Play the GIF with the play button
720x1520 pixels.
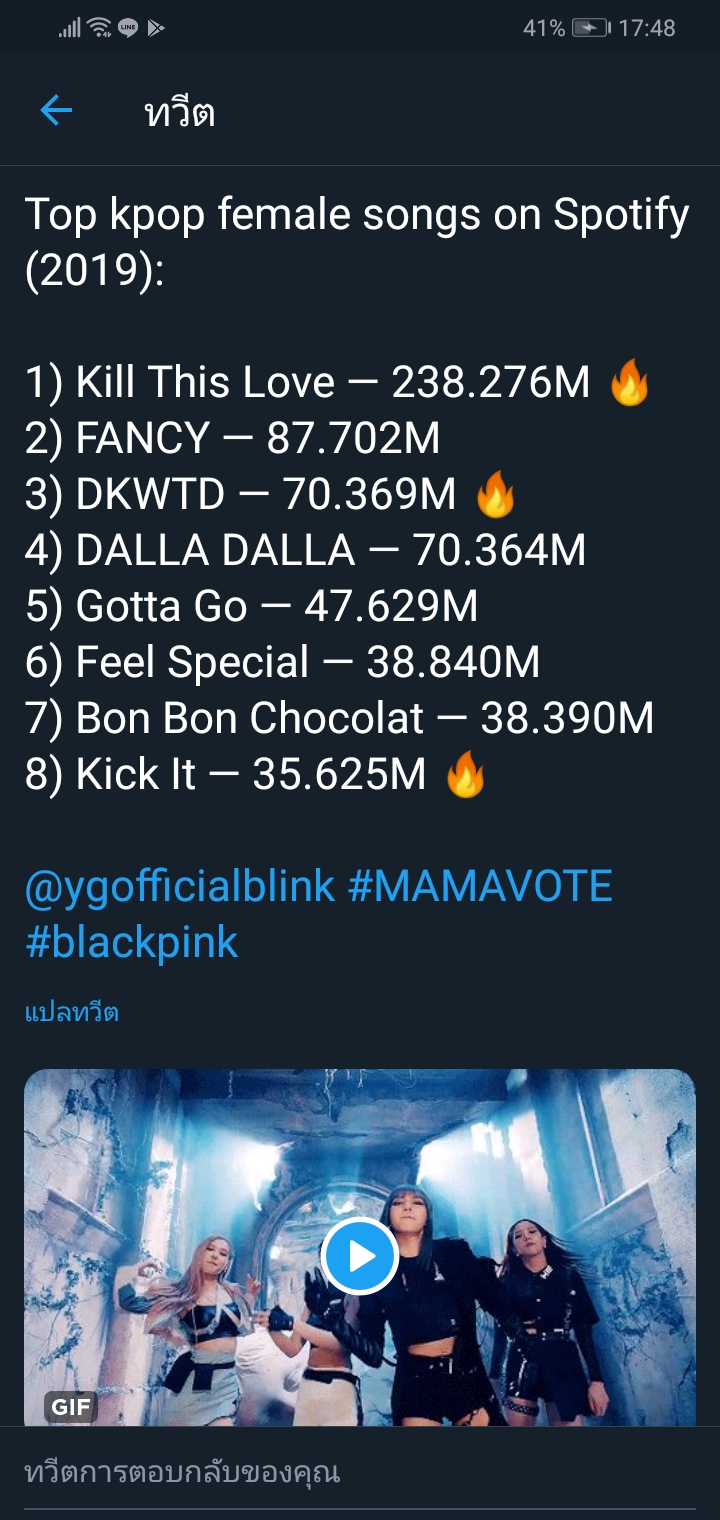(360, 1256)
